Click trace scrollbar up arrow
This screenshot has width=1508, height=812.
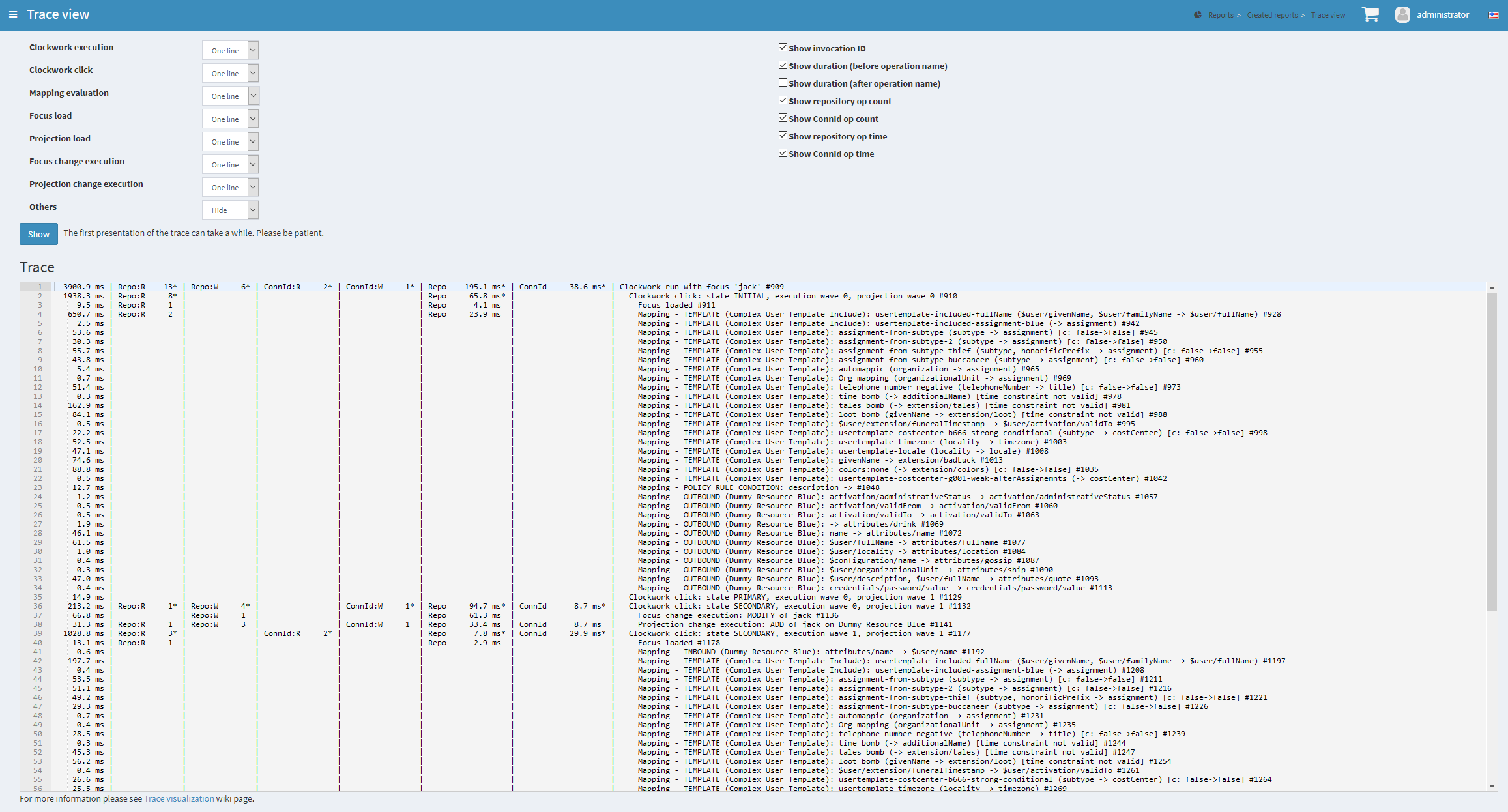coord(1492,287)
